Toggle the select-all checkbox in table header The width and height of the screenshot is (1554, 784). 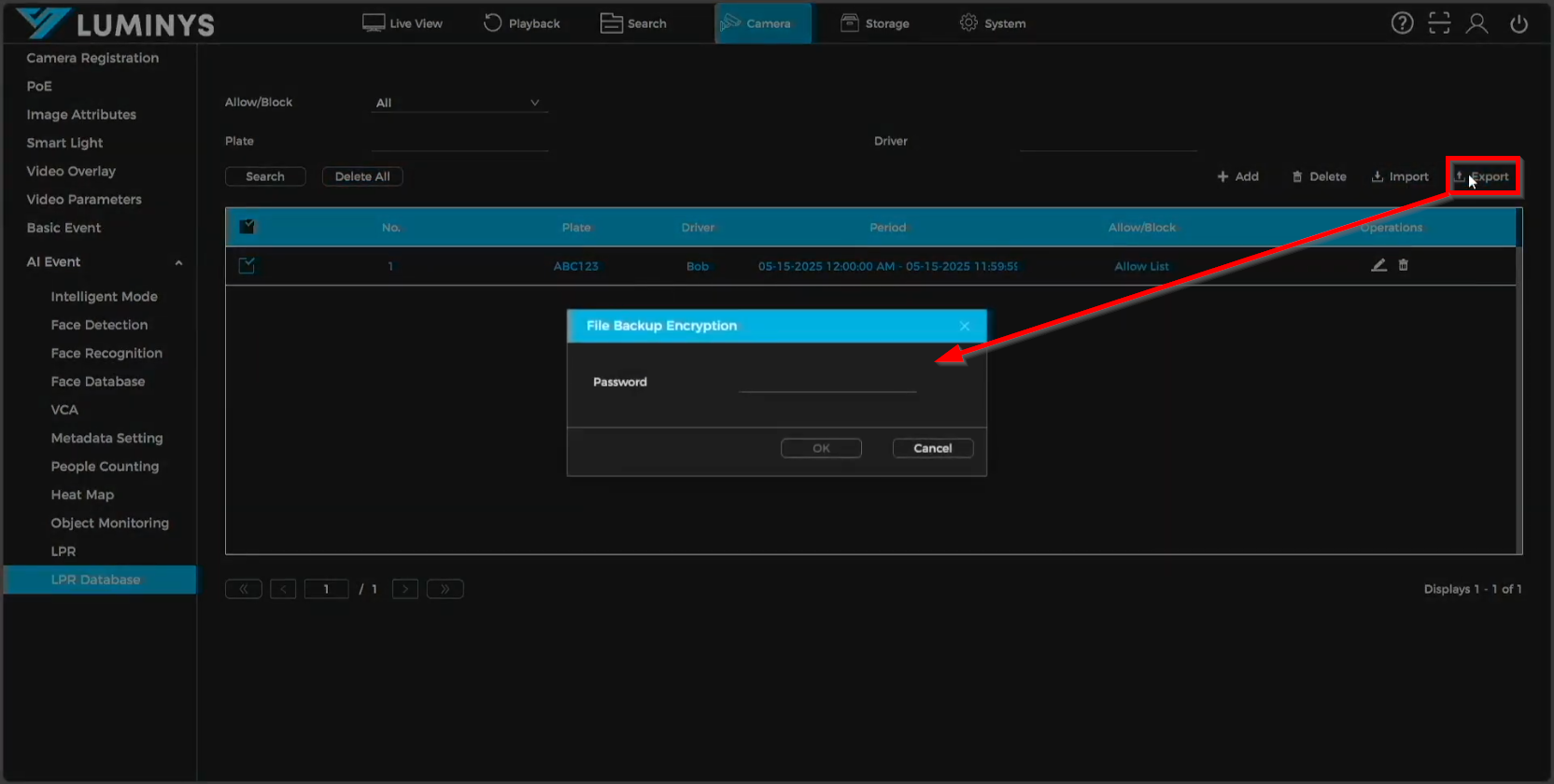click(x=247, y=227)
